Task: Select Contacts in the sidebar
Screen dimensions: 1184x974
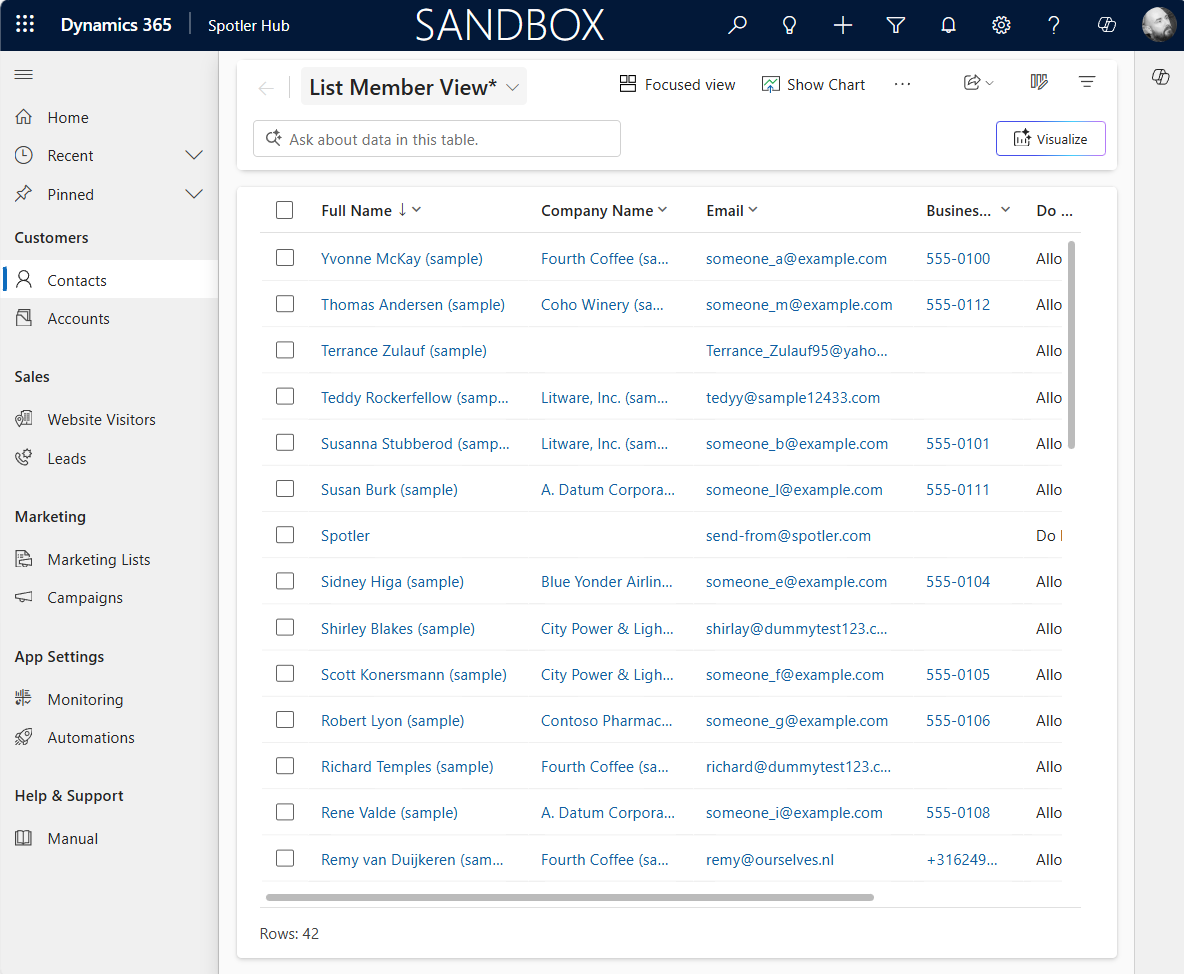Action: tap(109, 280)
